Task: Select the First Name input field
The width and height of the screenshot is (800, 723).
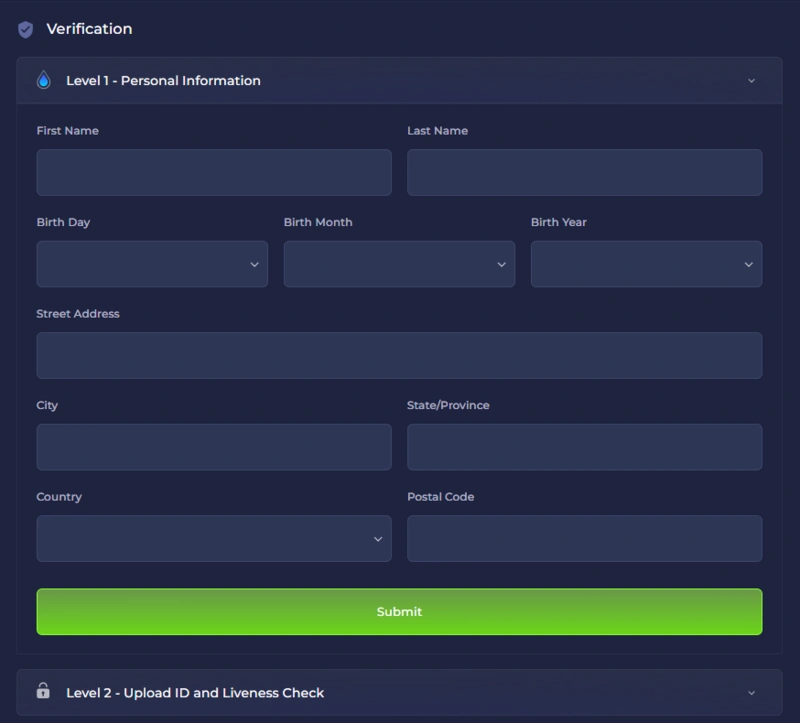Action: tap(214, 172)
